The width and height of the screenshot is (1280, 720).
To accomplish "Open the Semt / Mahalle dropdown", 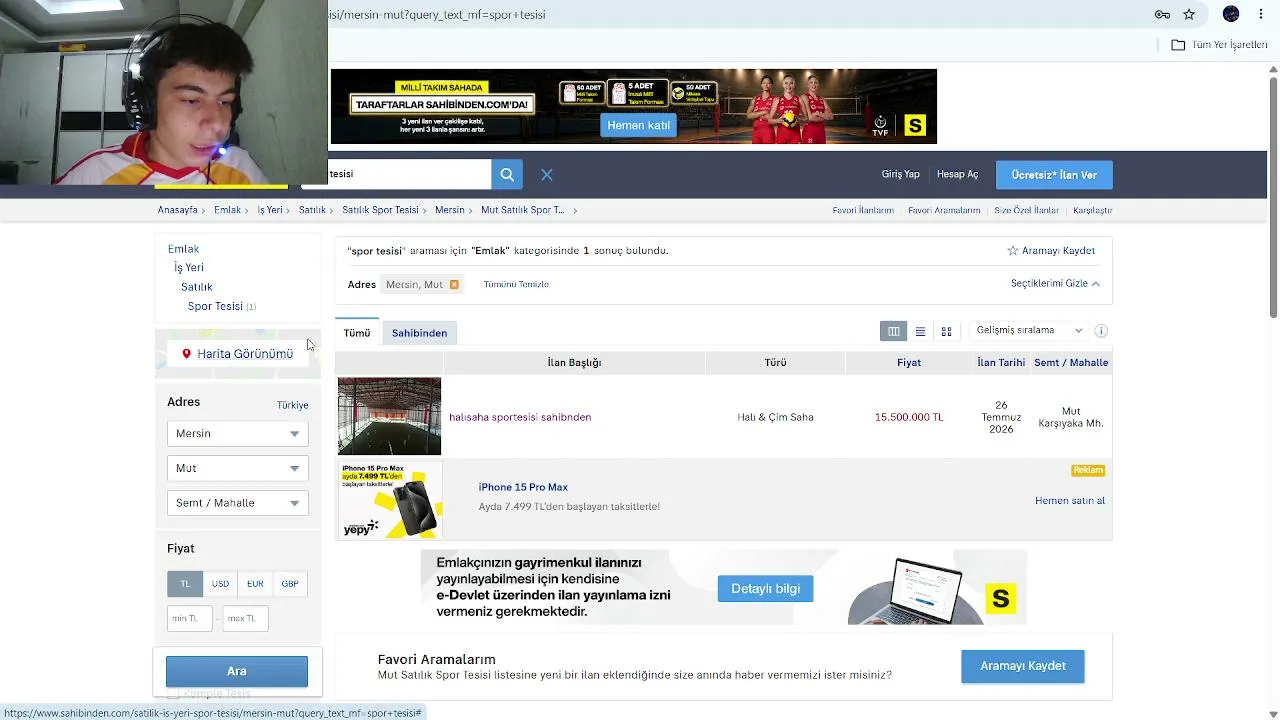I will [x=238, y=503].
